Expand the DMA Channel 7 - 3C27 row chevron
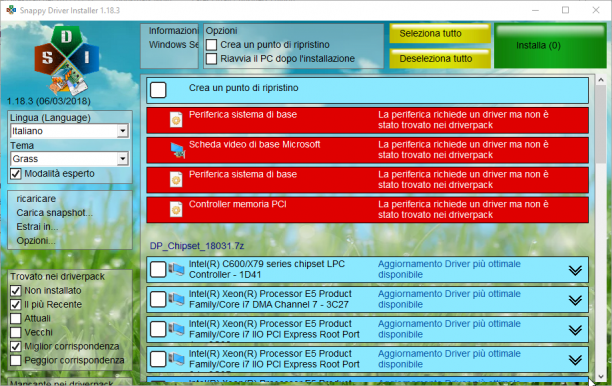The width and height of the screenshot is (612, 386). [x=575, y=300]
